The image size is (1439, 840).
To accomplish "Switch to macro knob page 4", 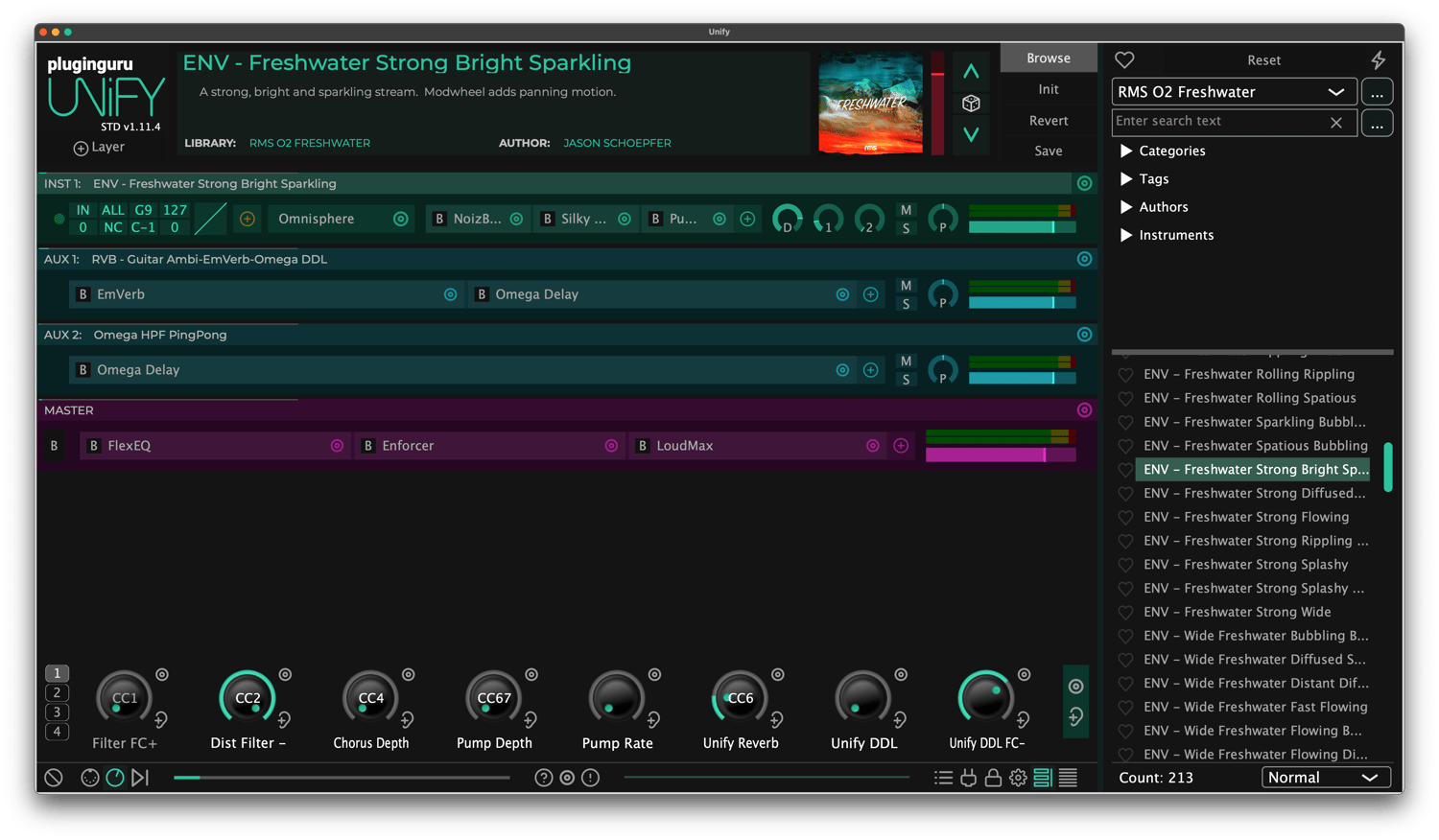I will pyautogui.click(x=57, y=732).
